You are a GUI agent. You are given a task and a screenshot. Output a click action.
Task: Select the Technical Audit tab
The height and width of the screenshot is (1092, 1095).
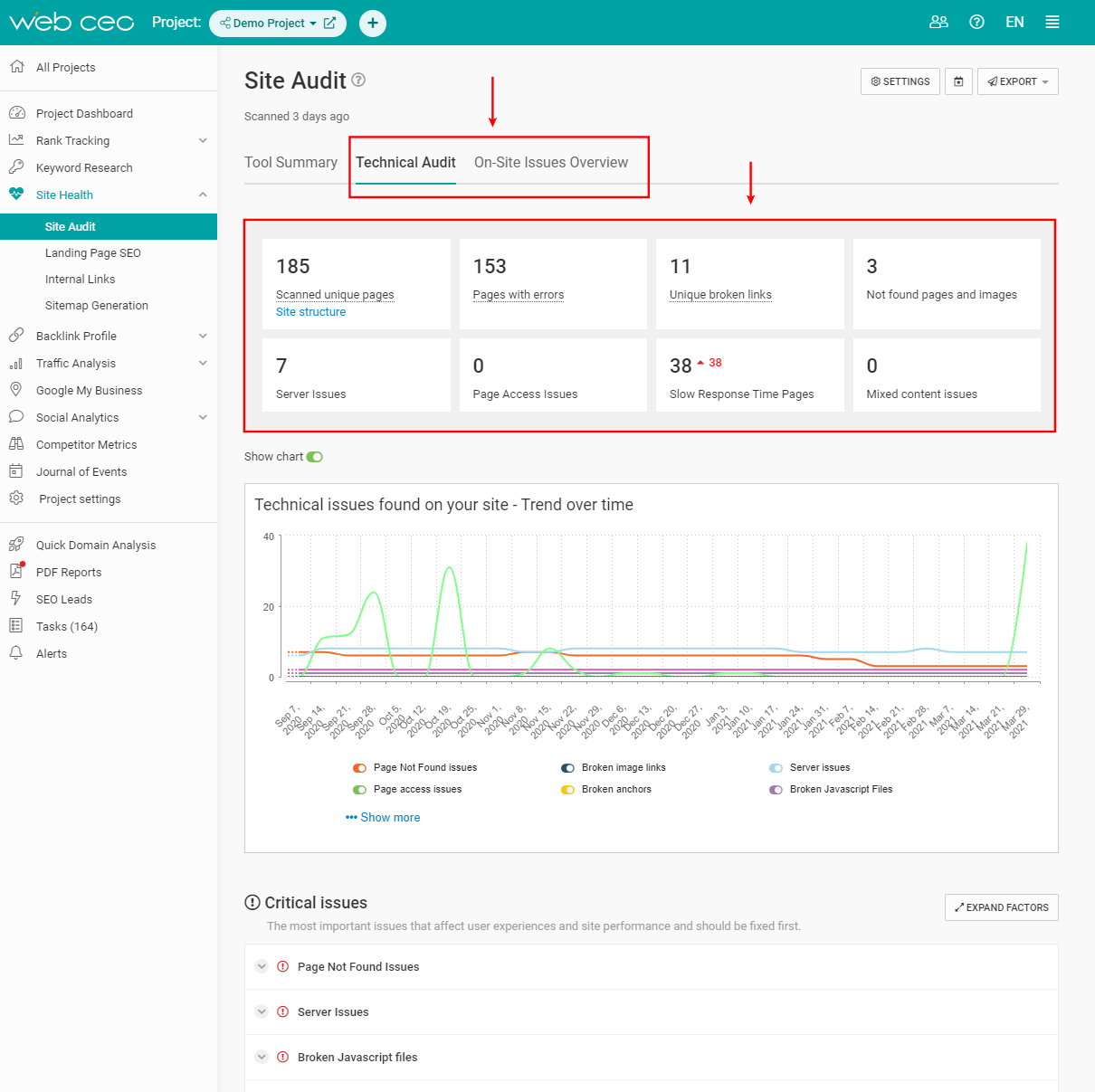click(405, 162)
